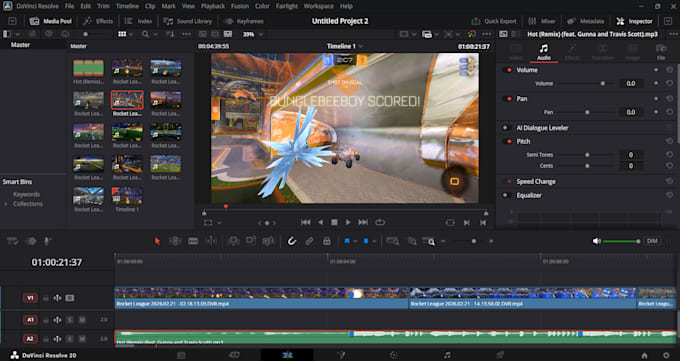Click the viewer Loop playback icon
This screenshot has width=680, height=361.
coord(380,222)
